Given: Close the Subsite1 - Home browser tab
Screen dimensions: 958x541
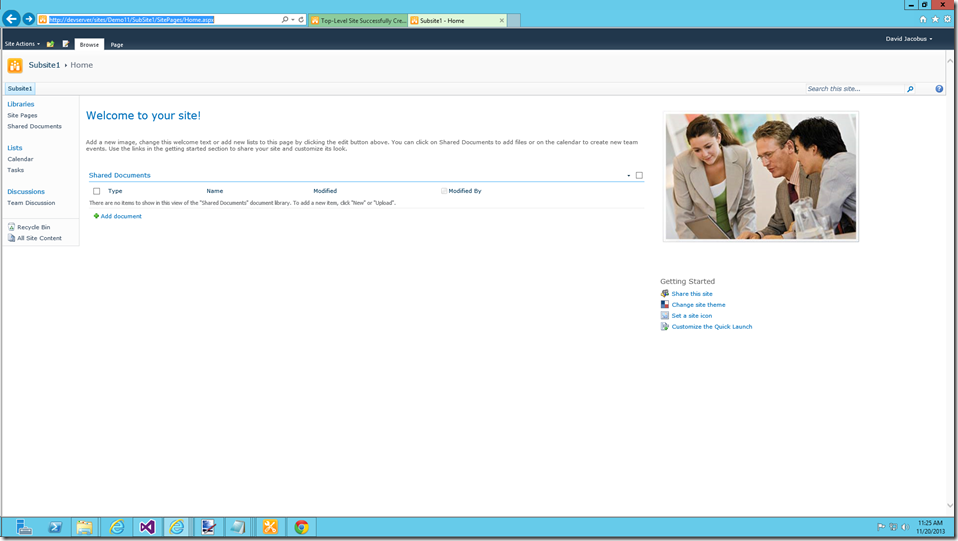Looking at the screenshot, I should (x=502, y=20).
